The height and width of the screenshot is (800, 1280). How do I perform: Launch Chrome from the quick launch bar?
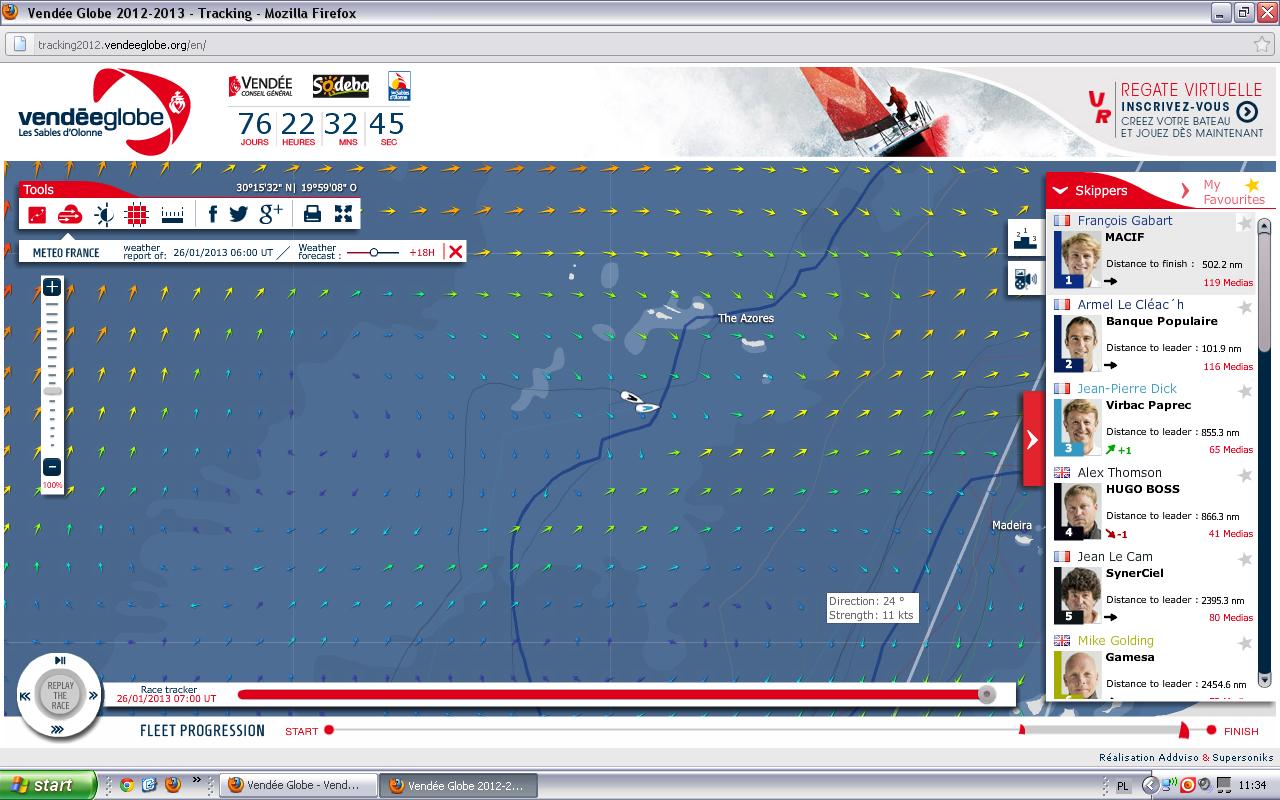click(x=127, y=785)
